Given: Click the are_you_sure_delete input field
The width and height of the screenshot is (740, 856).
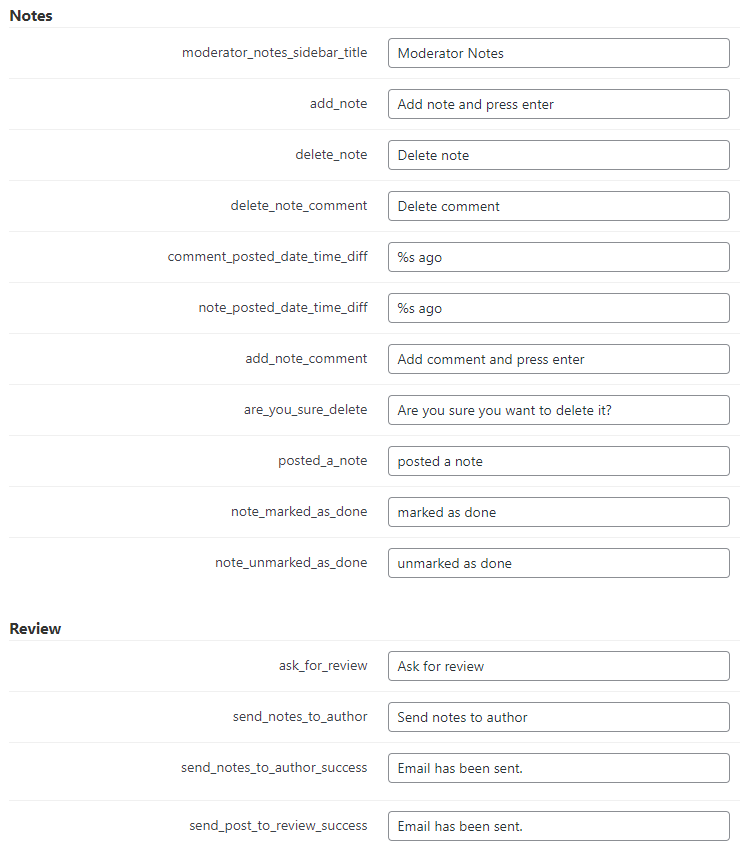Looking at the screenshot, I should click(x=559, y=410).
